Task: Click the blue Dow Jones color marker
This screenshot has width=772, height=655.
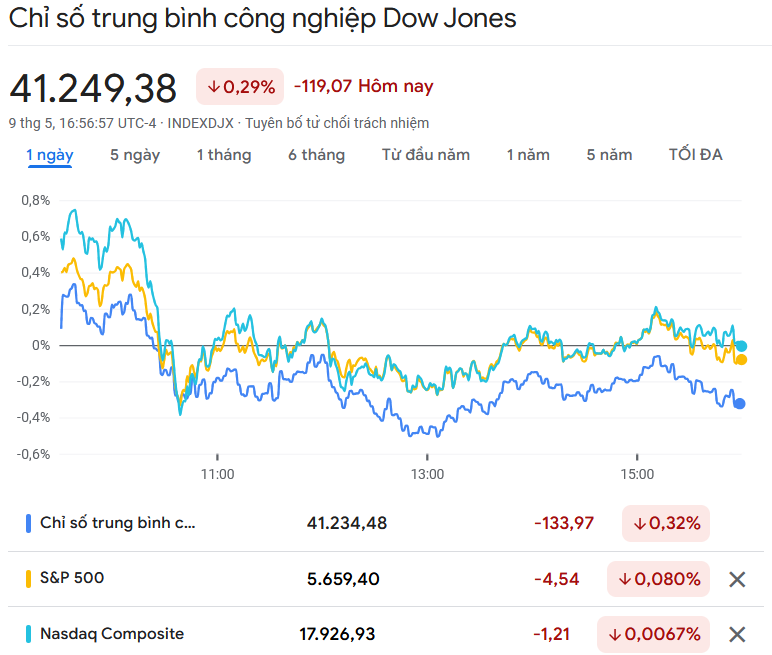Action: (x=29, y=523)
